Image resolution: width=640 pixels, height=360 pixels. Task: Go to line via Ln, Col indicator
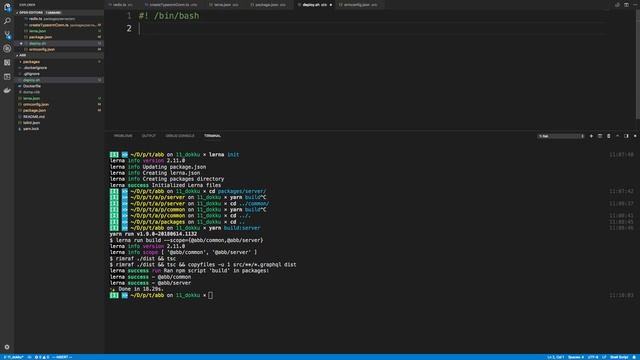point(556,357)
